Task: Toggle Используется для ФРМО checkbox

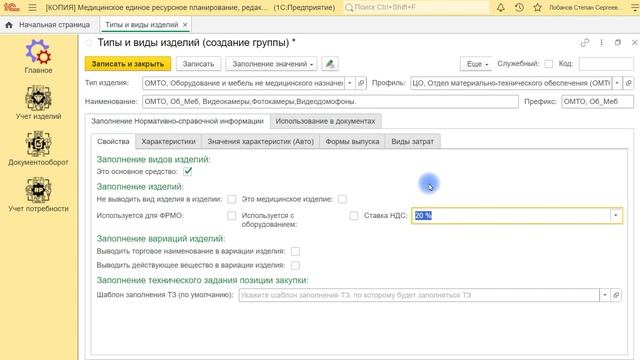Action: point(231,216)
